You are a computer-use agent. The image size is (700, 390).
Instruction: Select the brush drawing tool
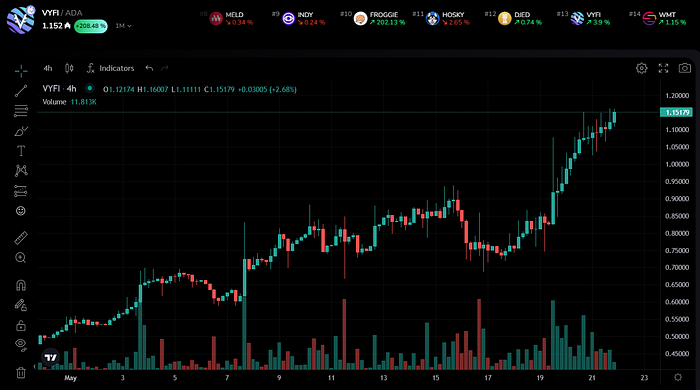[21, 131]
